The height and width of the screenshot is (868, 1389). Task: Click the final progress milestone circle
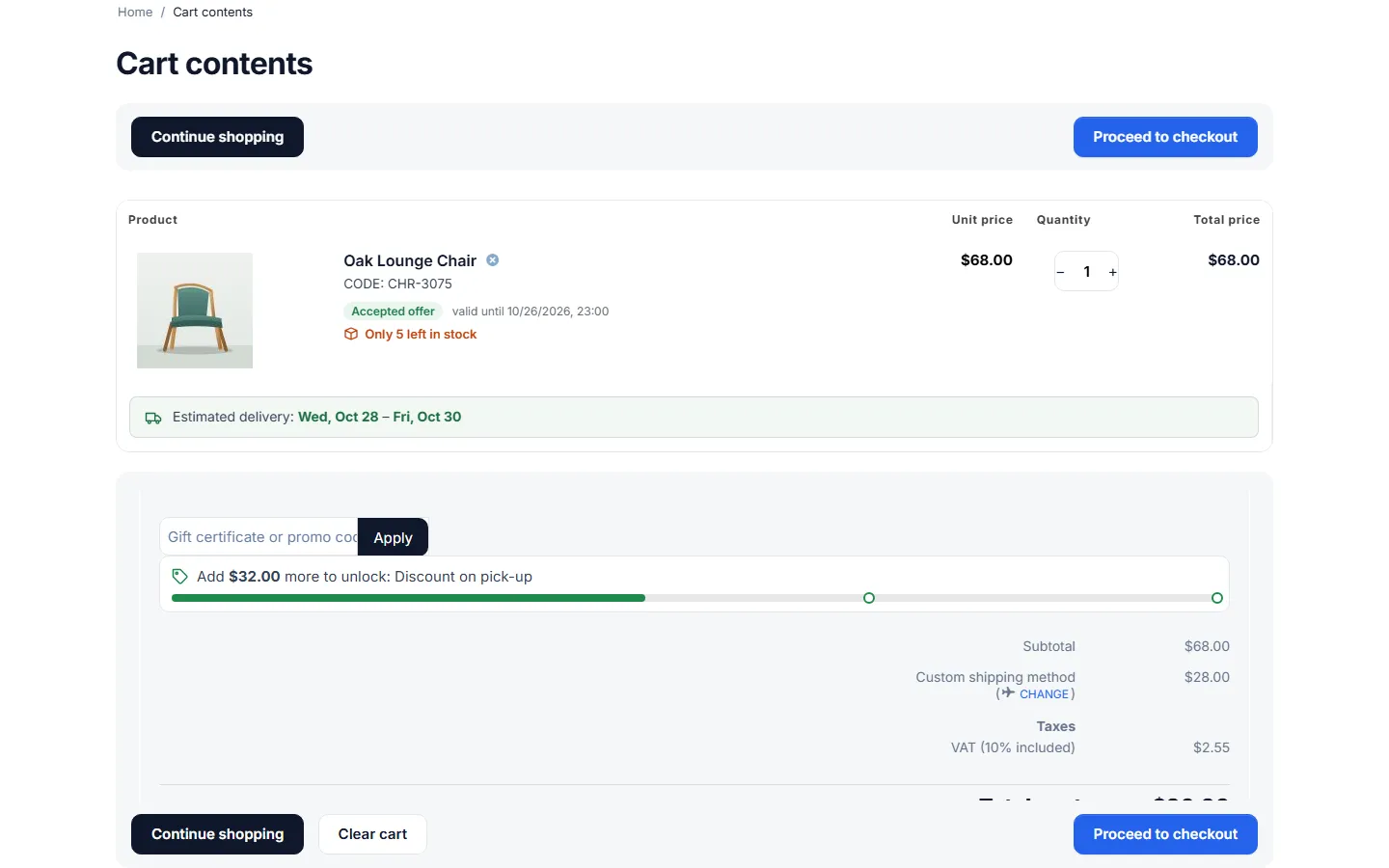(x=1217, y=598)
